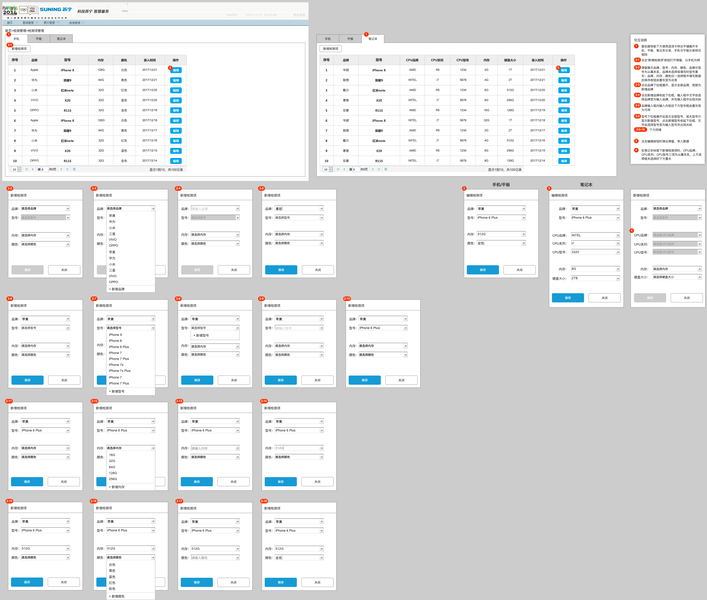This screenshot has width=707, height=600.
Task: Click blue save button in laptop edit dialog
Action: click(568, 298)
